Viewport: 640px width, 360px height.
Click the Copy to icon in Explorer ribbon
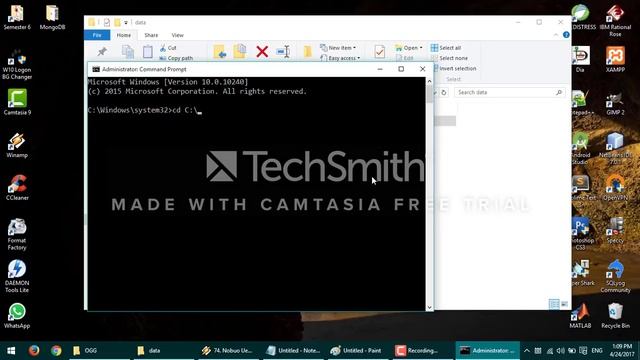(x=240, y=51)
